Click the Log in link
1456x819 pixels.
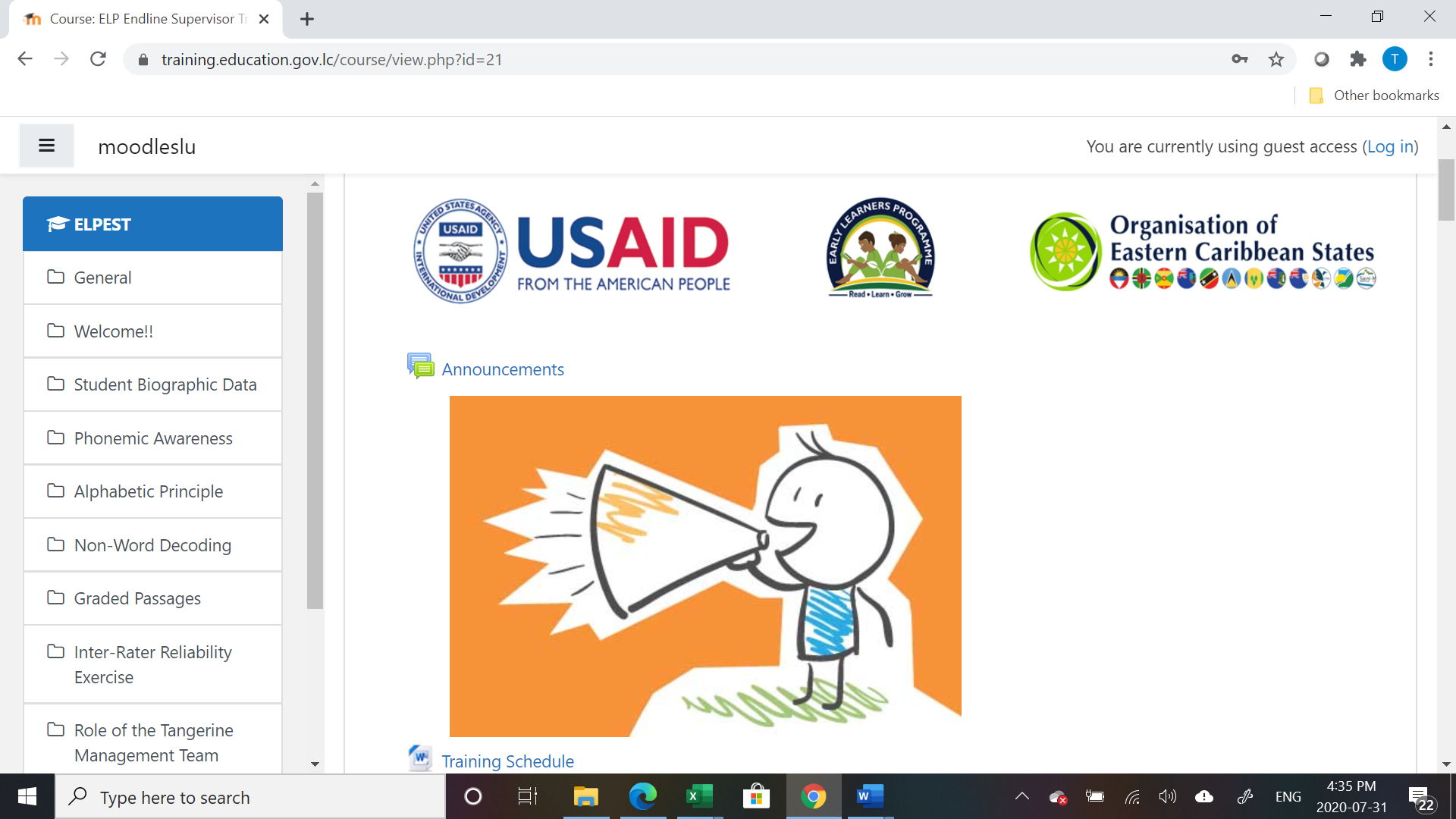coord(1390,146)
